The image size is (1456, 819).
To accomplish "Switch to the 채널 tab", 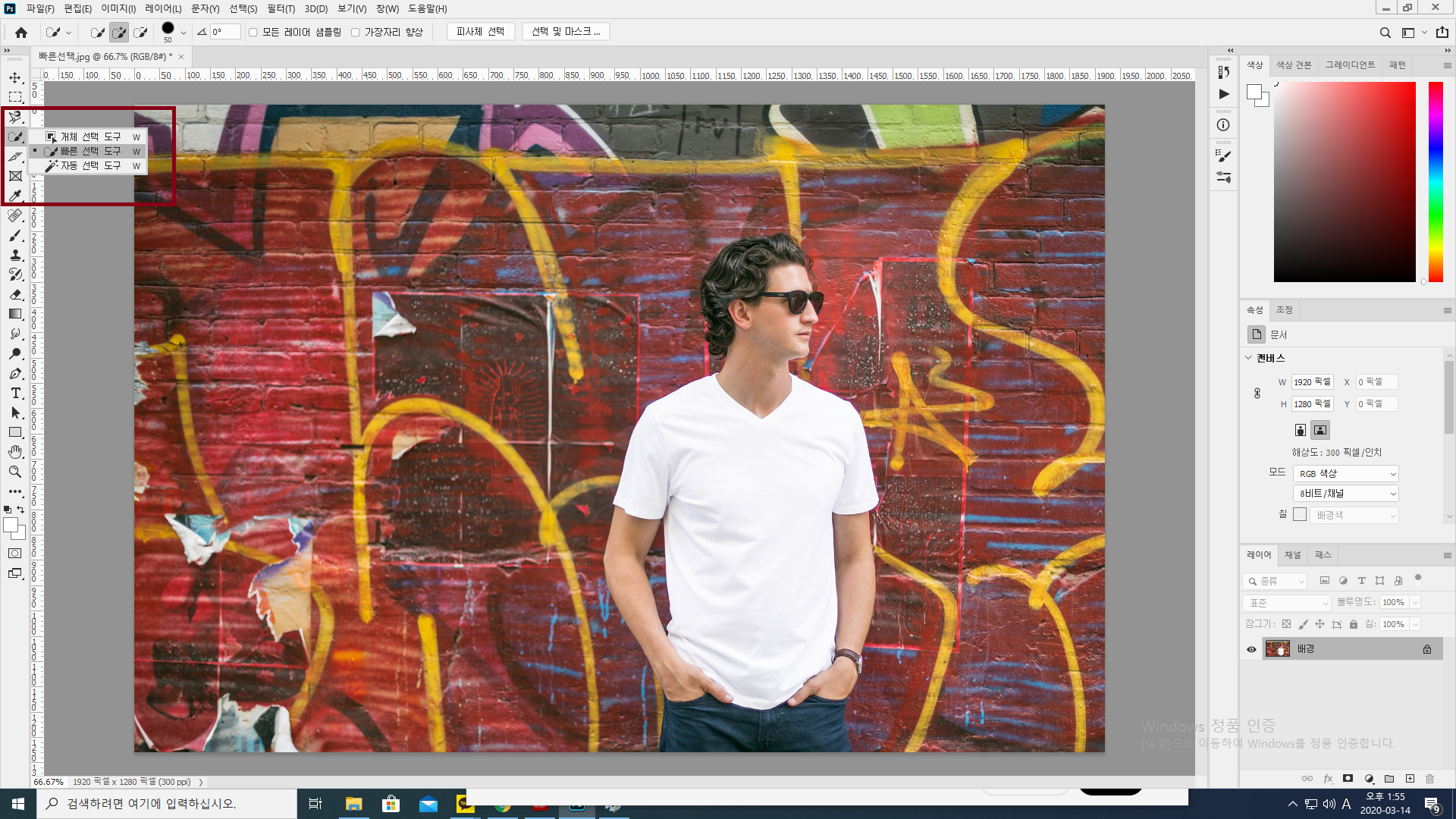I will (x=1292, y=555).
